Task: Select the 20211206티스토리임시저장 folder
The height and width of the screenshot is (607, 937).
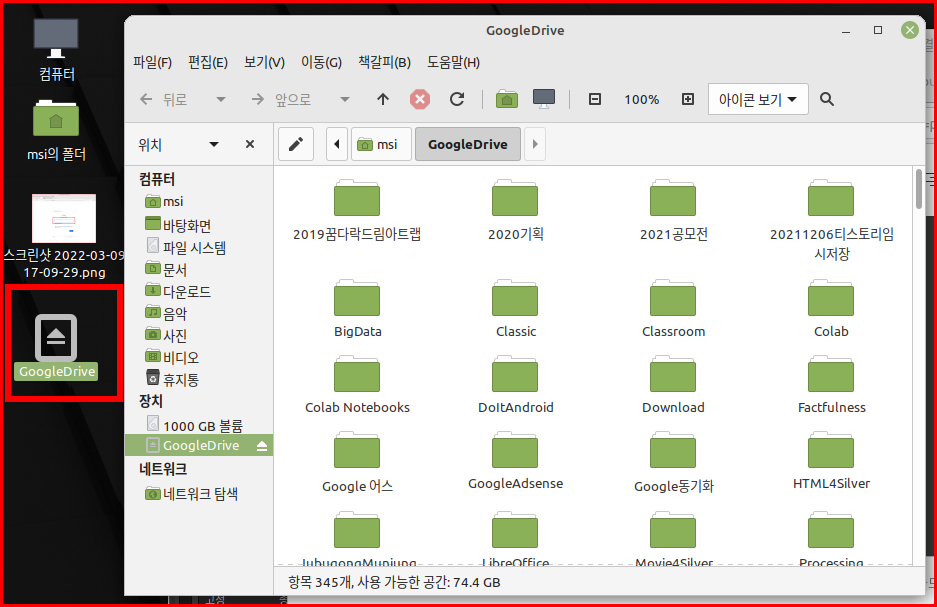Action: (831, 220)
